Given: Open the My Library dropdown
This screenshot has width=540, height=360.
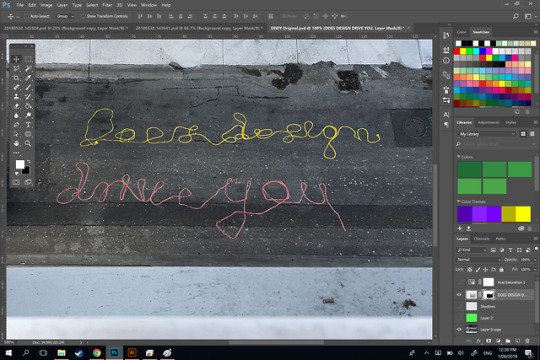Looking at the screenshot, I should pos(487,134).
